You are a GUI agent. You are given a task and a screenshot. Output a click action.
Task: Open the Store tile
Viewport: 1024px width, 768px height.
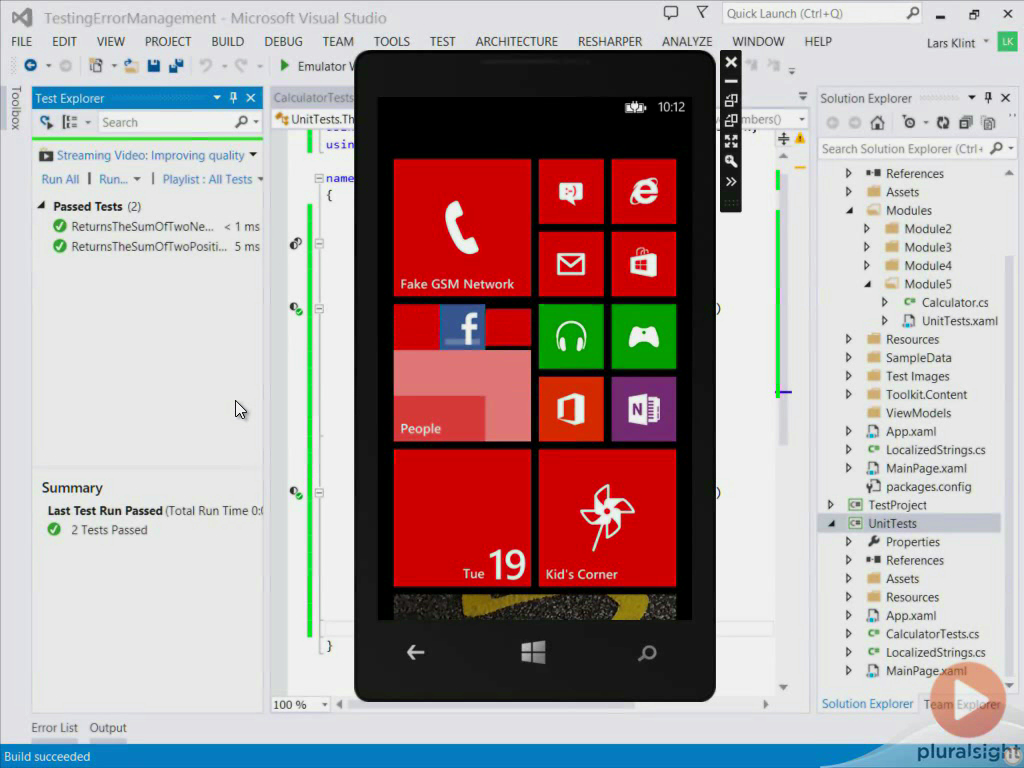[643, 264]
